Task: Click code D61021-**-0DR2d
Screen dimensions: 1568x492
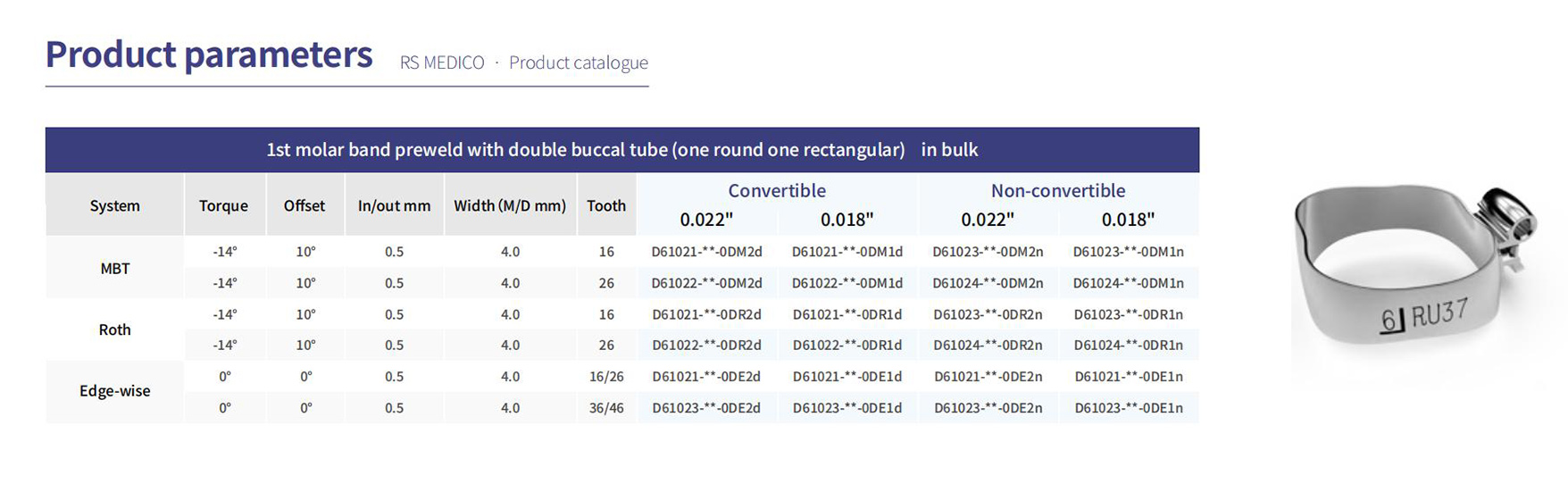Action: point(706,314)
